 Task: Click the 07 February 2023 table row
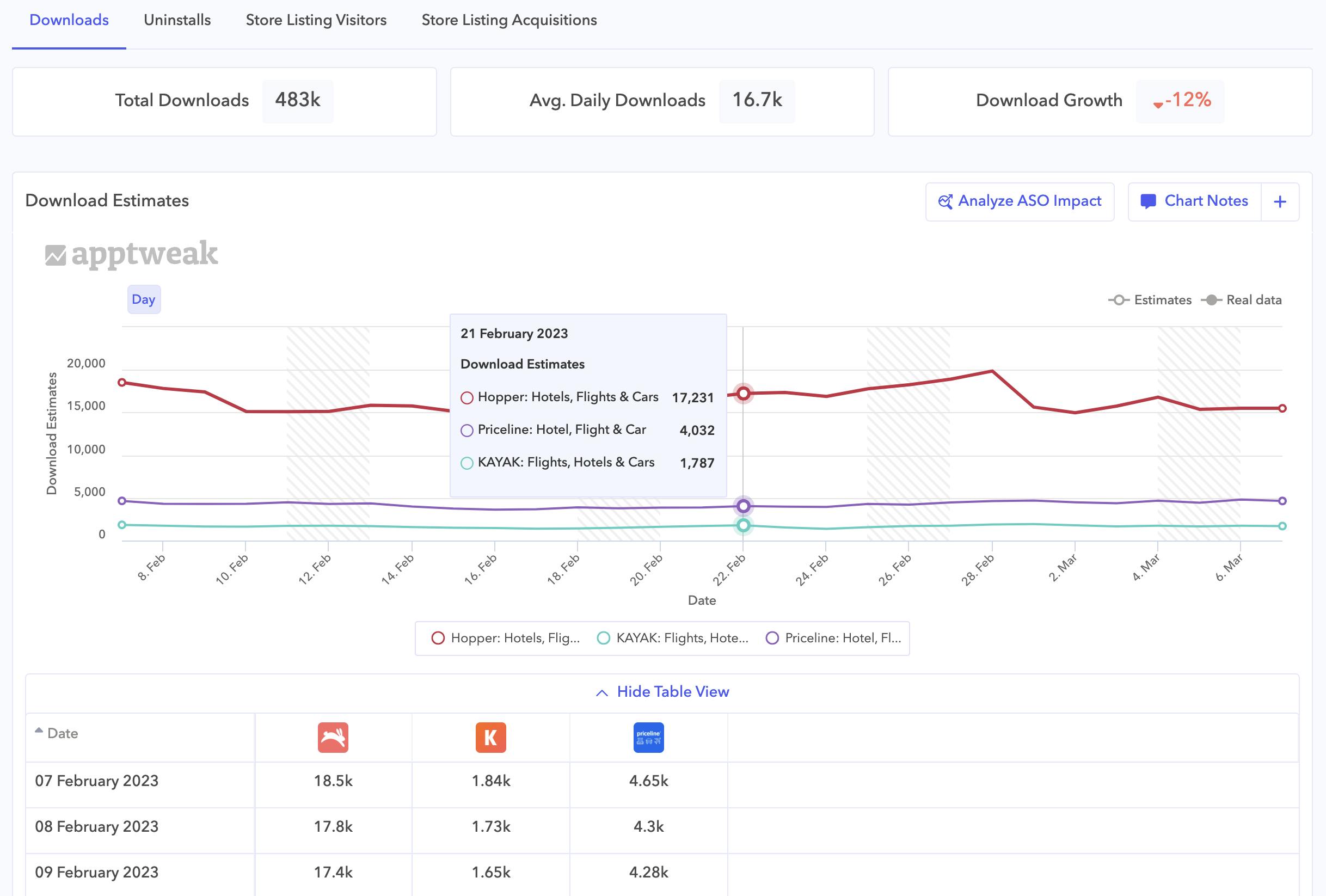pyautogui.click(x=96, y=781)
